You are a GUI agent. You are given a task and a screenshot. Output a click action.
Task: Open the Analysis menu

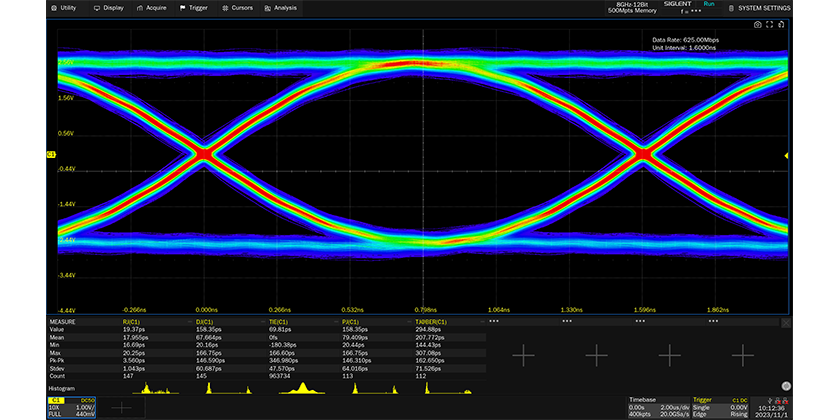tap(281, 7)
